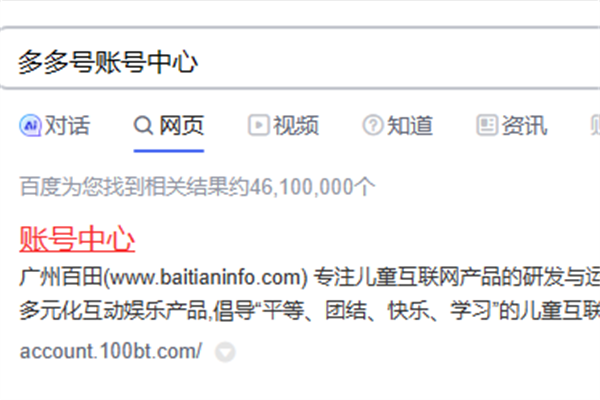
Task: Click the play icon beside 视频
Action: [x=259, y=125]
